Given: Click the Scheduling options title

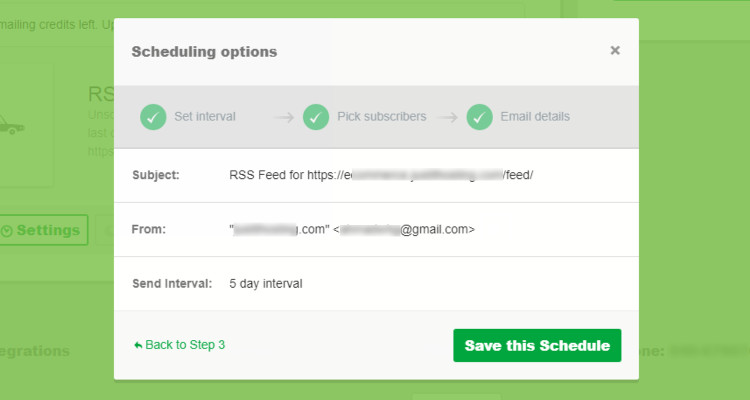Looking at the screenshot, I should click(x=204, y=52).
